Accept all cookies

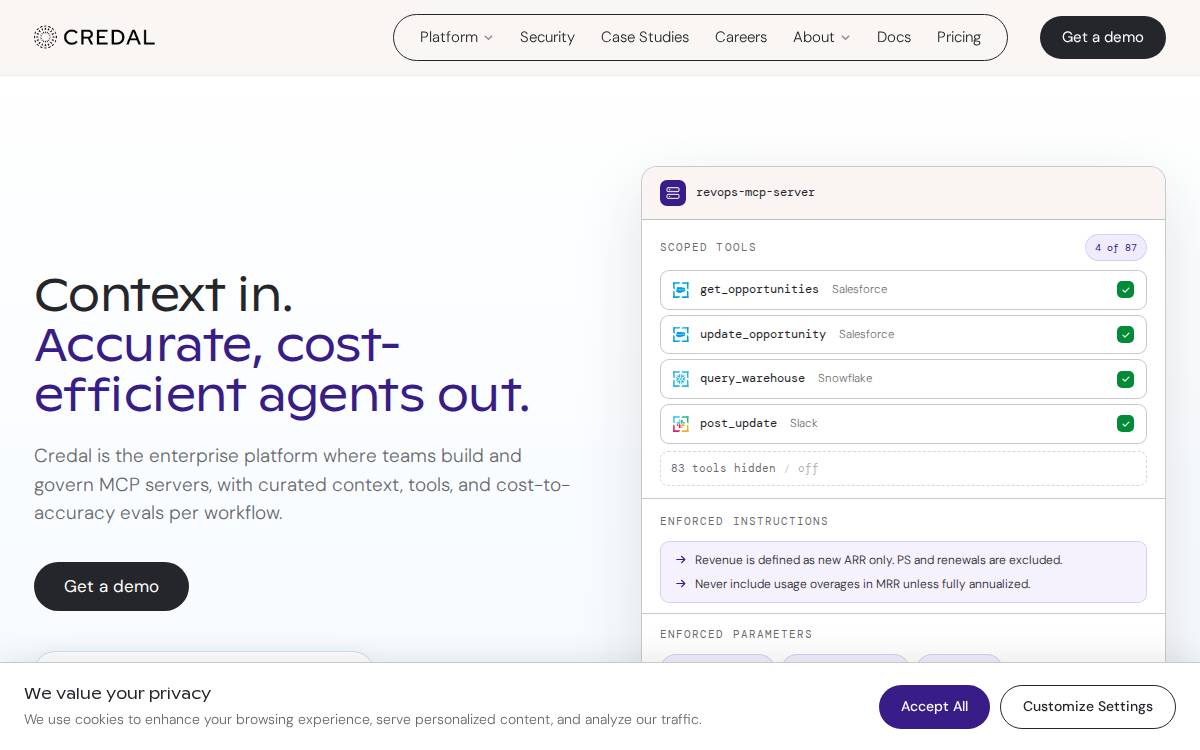934,707
